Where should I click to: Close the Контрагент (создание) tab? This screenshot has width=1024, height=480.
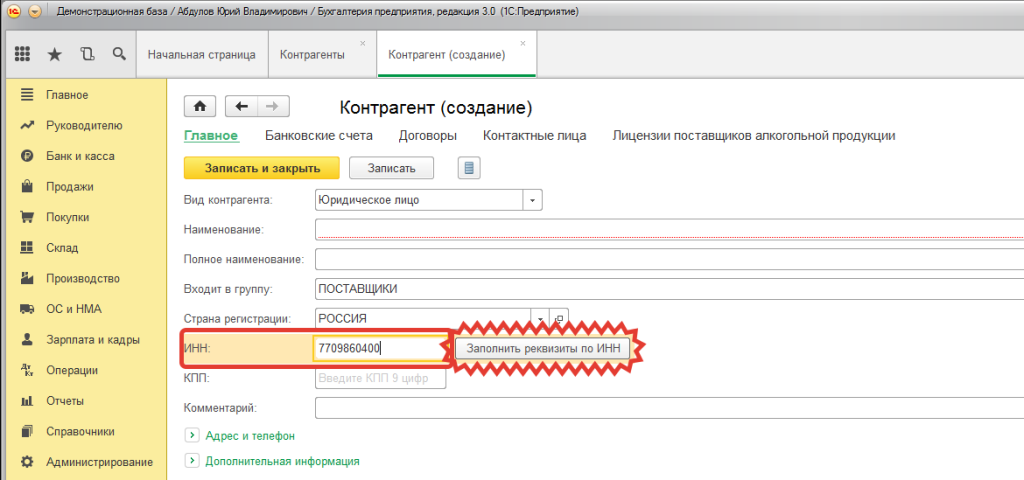click(522, 43)
